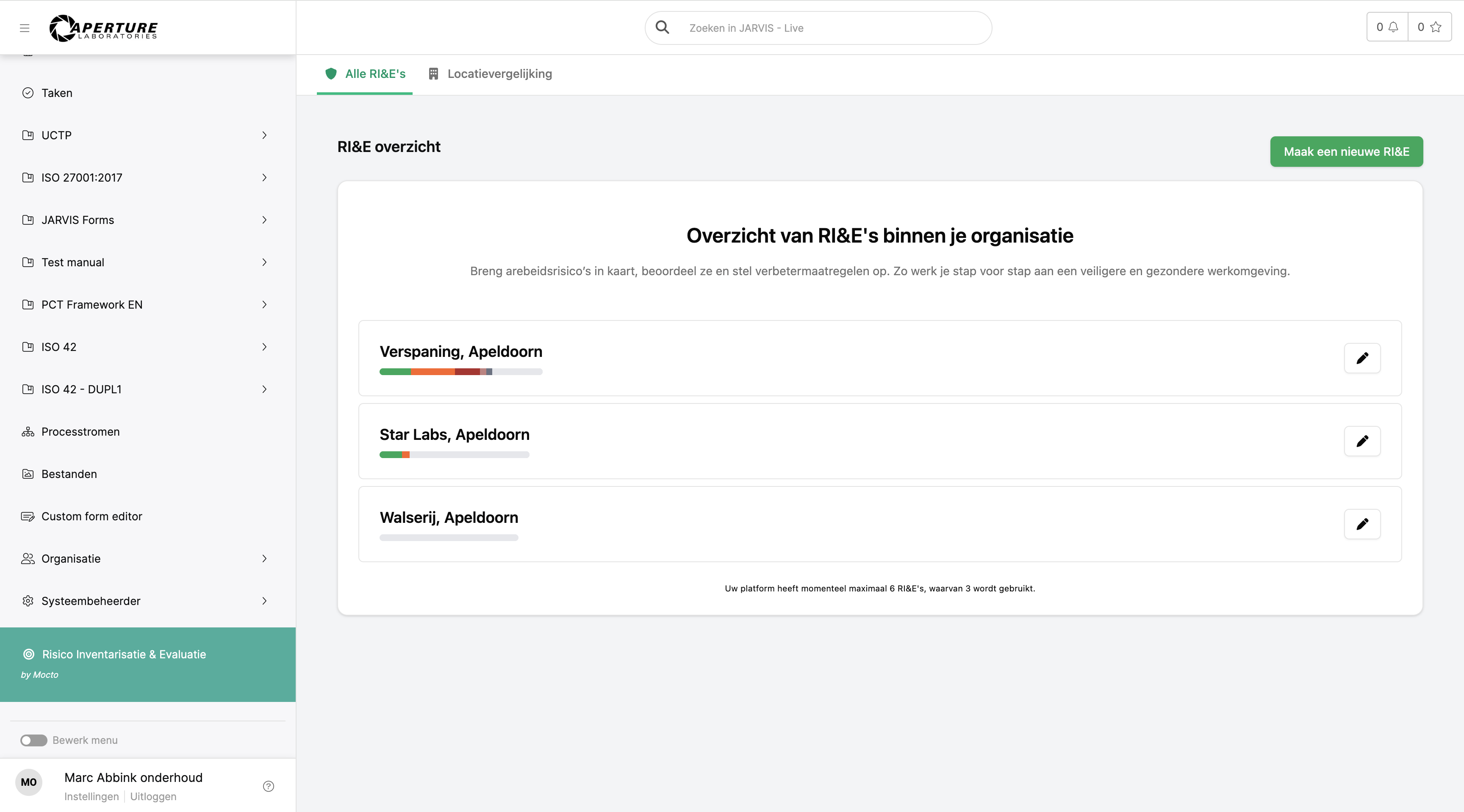
Task: Select the Alle RI&E's tab
Action: click(x=365, y=74)
